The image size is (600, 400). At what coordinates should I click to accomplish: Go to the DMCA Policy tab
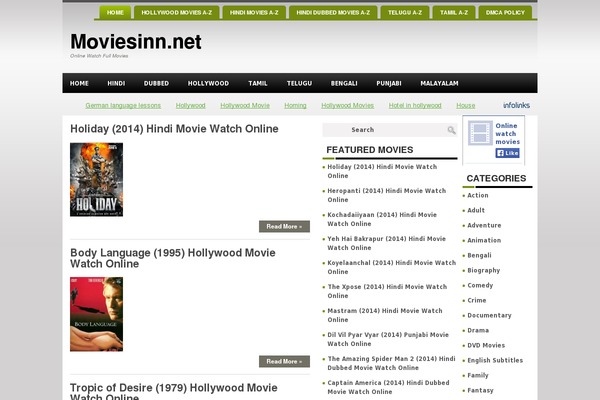[x=505, y=13]
